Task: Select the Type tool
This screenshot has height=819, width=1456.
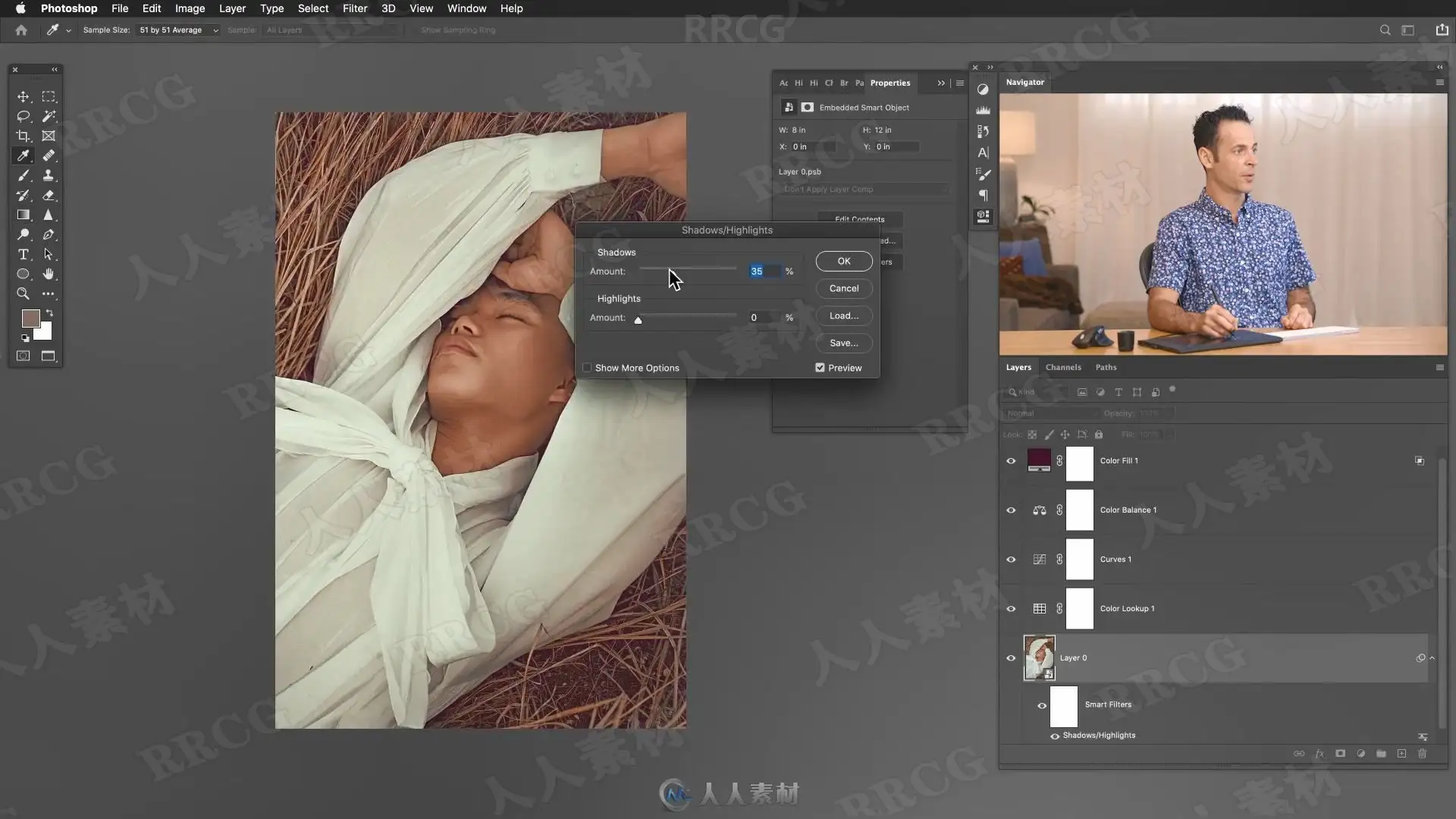Action: pos(24,254)
